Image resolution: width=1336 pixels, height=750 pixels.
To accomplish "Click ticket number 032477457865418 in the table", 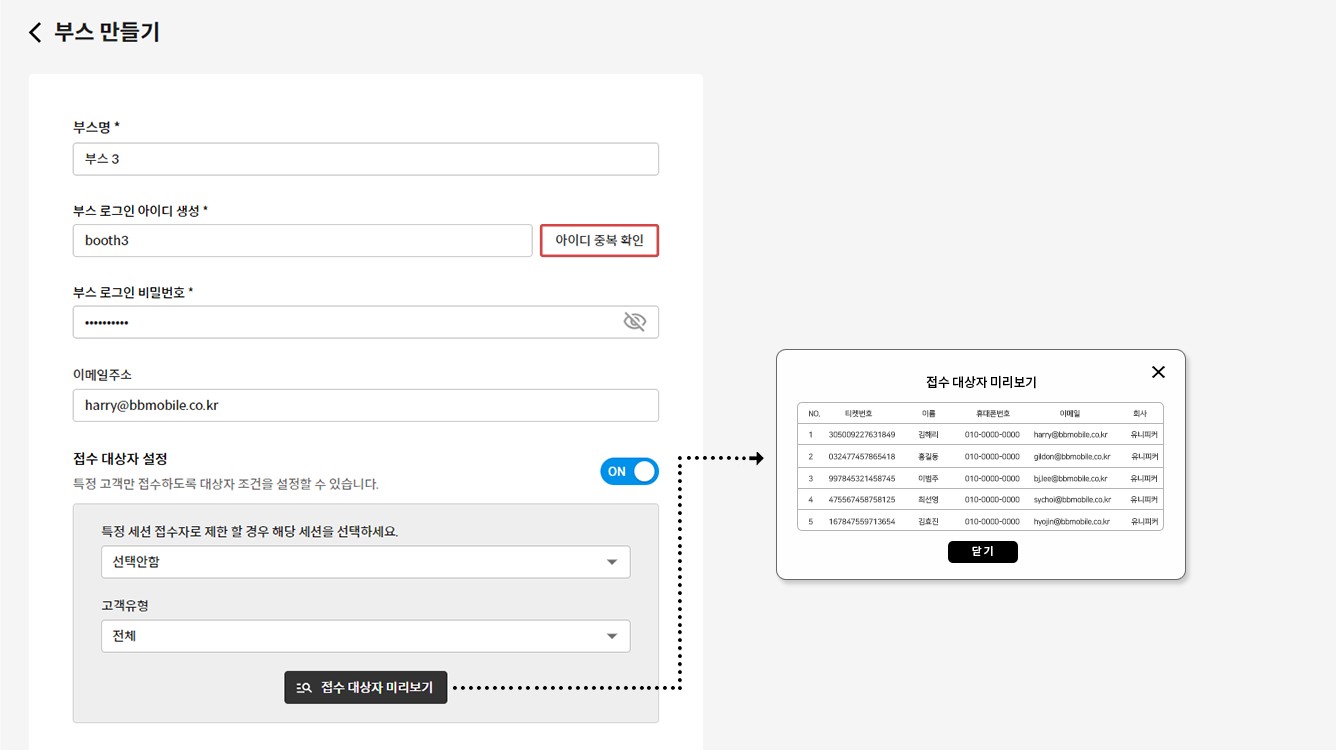I will point(861,457).
